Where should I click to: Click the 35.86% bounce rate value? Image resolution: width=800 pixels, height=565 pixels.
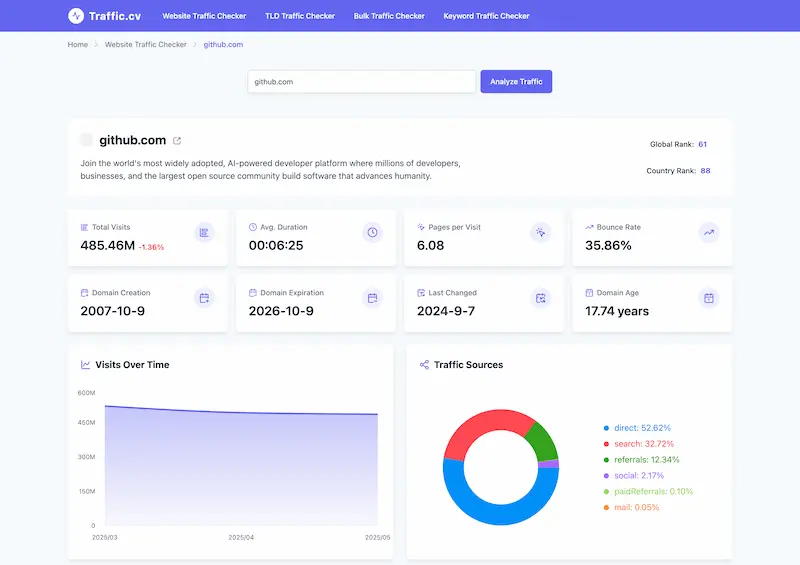(x=608, y=245)
